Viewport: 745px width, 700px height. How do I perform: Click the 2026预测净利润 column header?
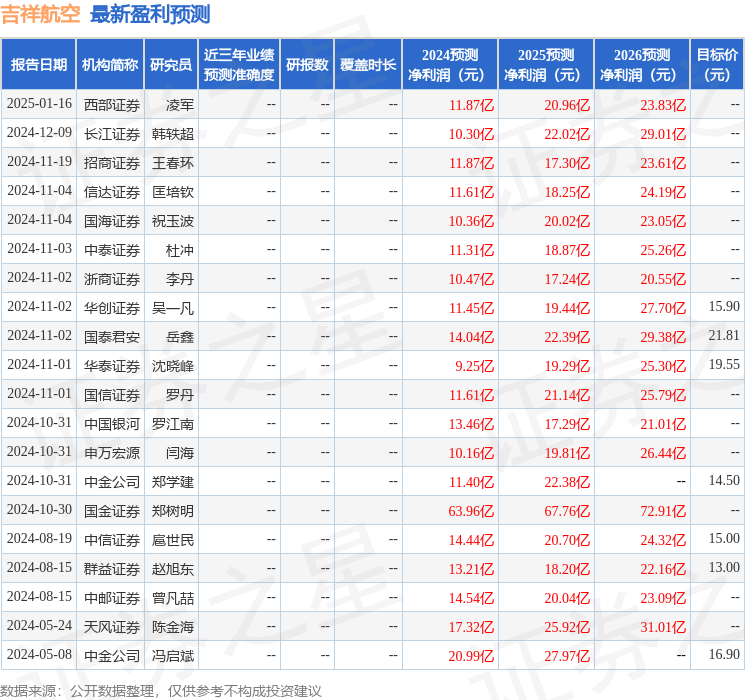[642, 64]
